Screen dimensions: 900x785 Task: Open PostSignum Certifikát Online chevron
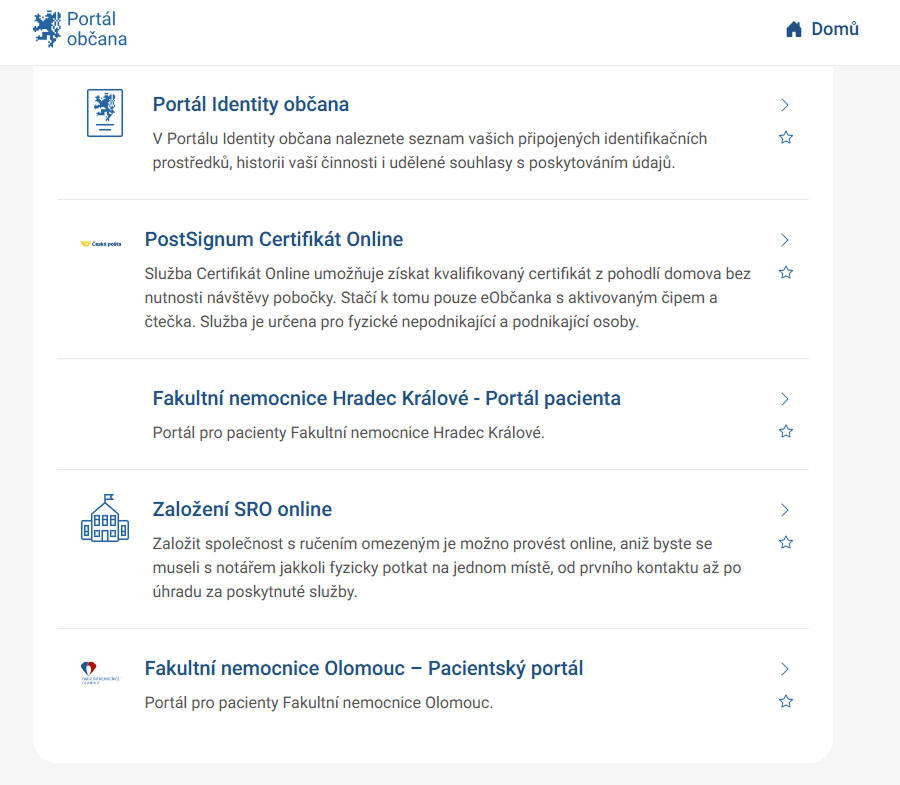(785, 240)
